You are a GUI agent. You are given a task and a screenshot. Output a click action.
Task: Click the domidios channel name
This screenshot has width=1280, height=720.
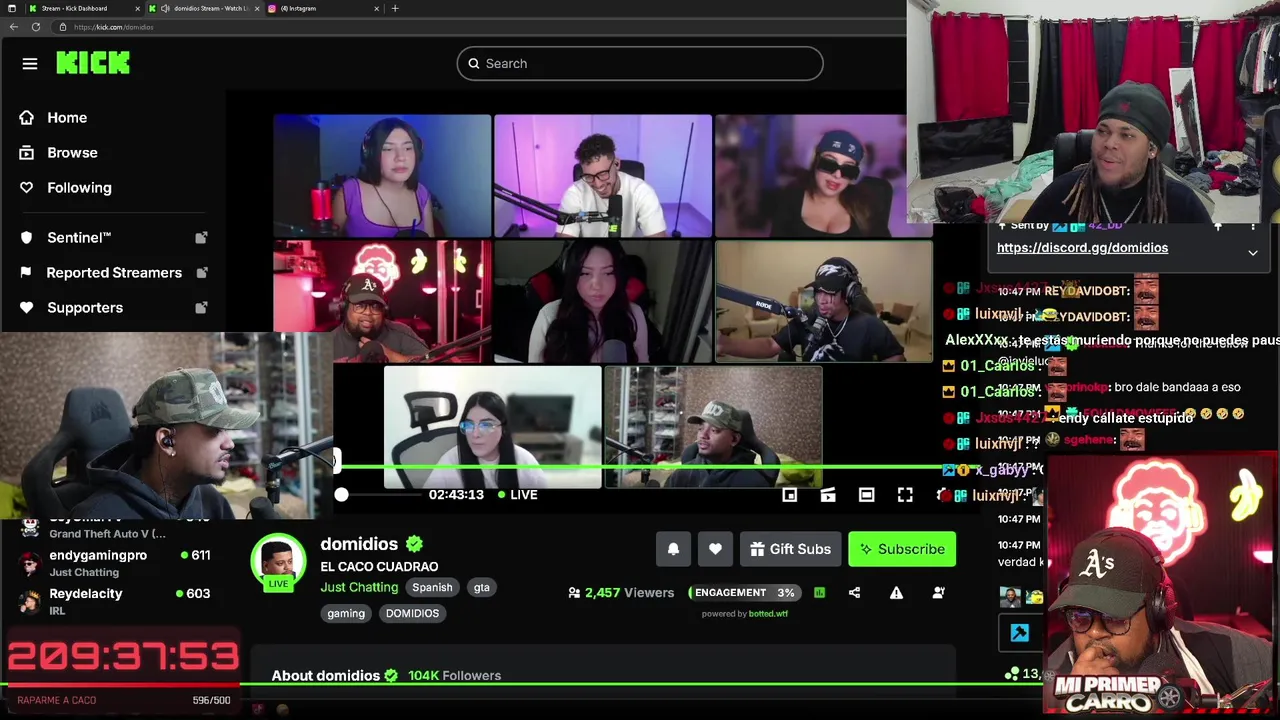pos(359,544)
